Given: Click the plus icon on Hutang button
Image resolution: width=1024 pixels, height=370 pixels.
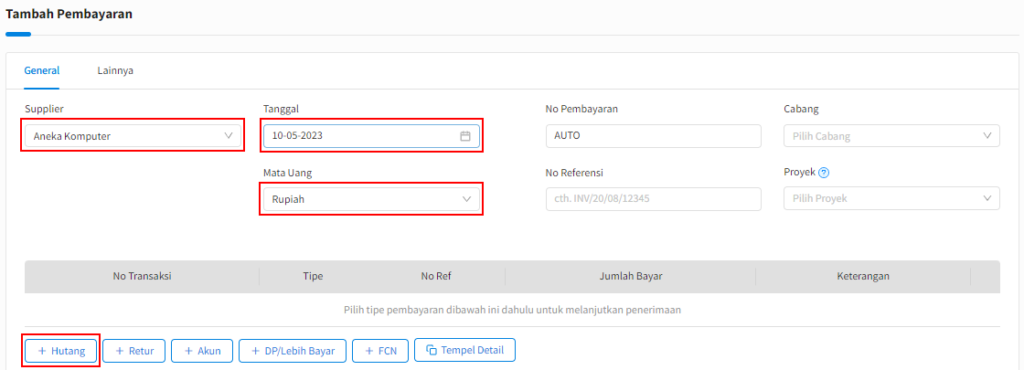Looking at the screenshot, I should click(42, 351).
